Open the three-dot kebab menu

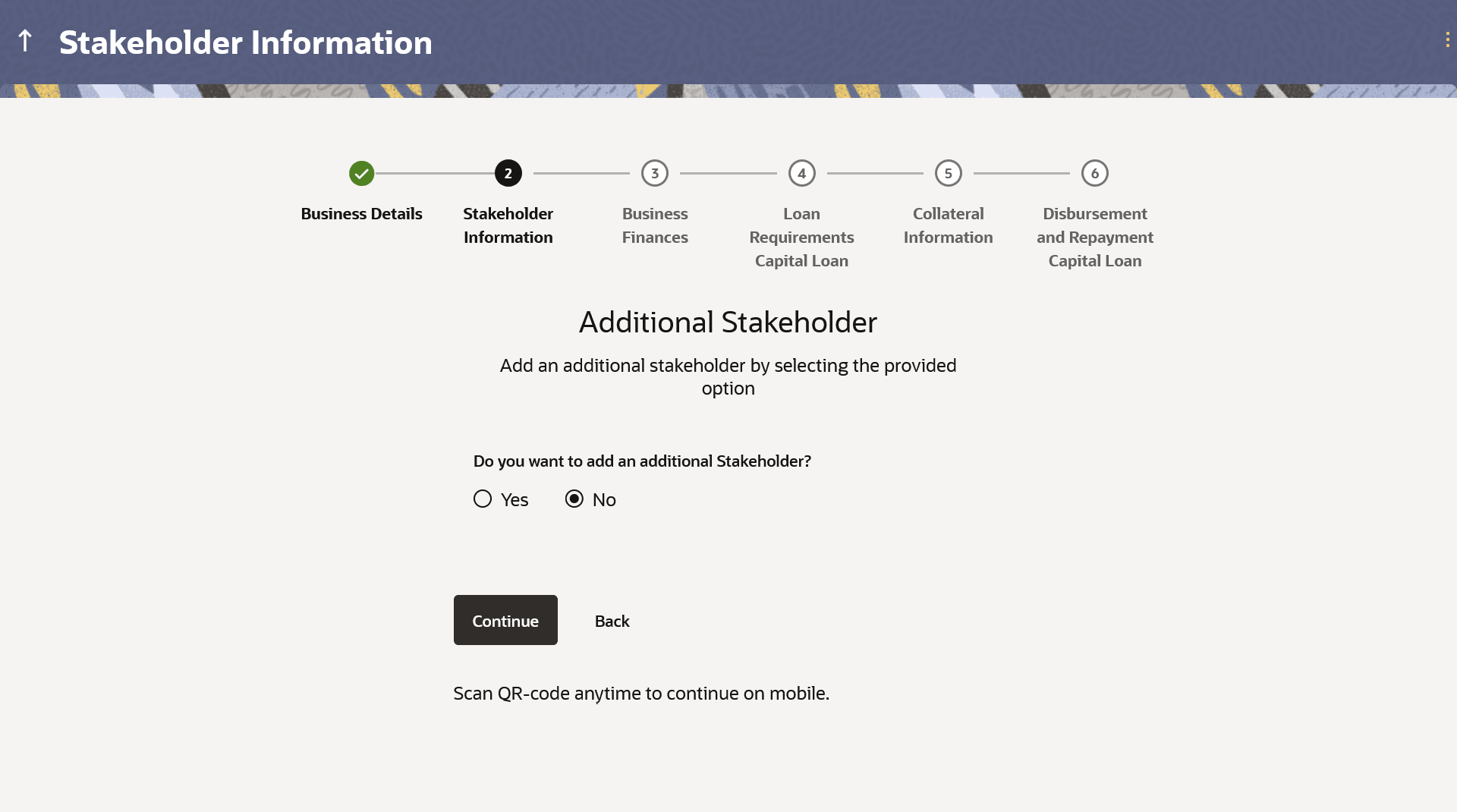(x=1449, y=39)
